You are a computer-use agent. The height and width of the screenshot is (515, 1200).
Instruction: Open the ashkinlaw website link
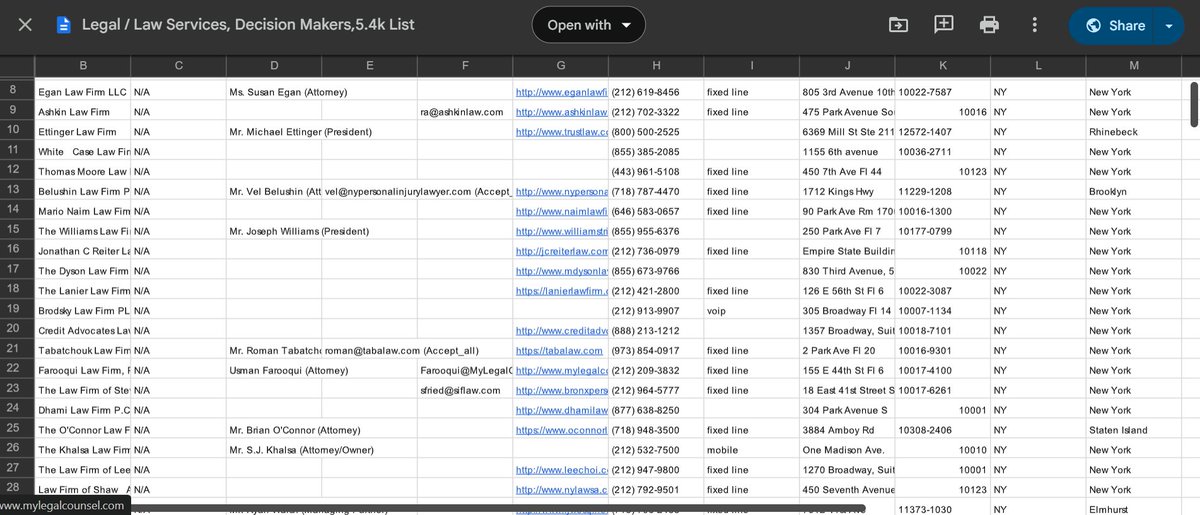point(561,112)
